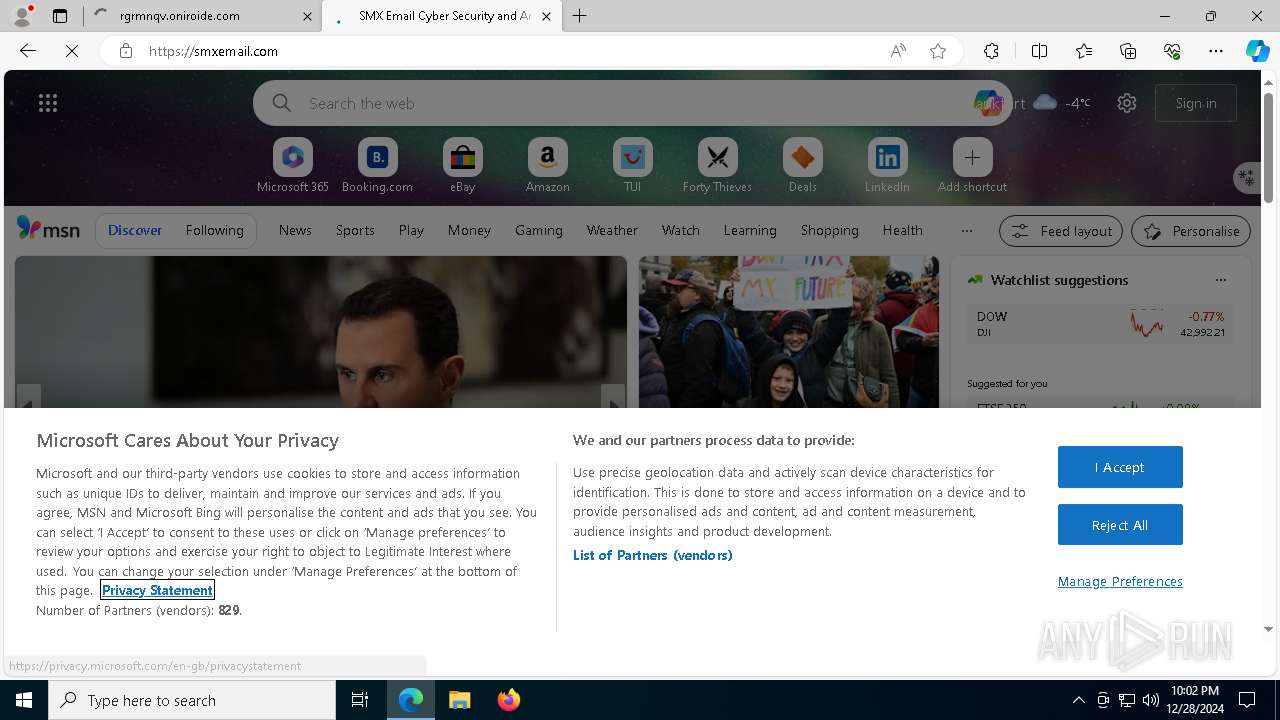Open the Amazon shortcut tile

point(547,165)
